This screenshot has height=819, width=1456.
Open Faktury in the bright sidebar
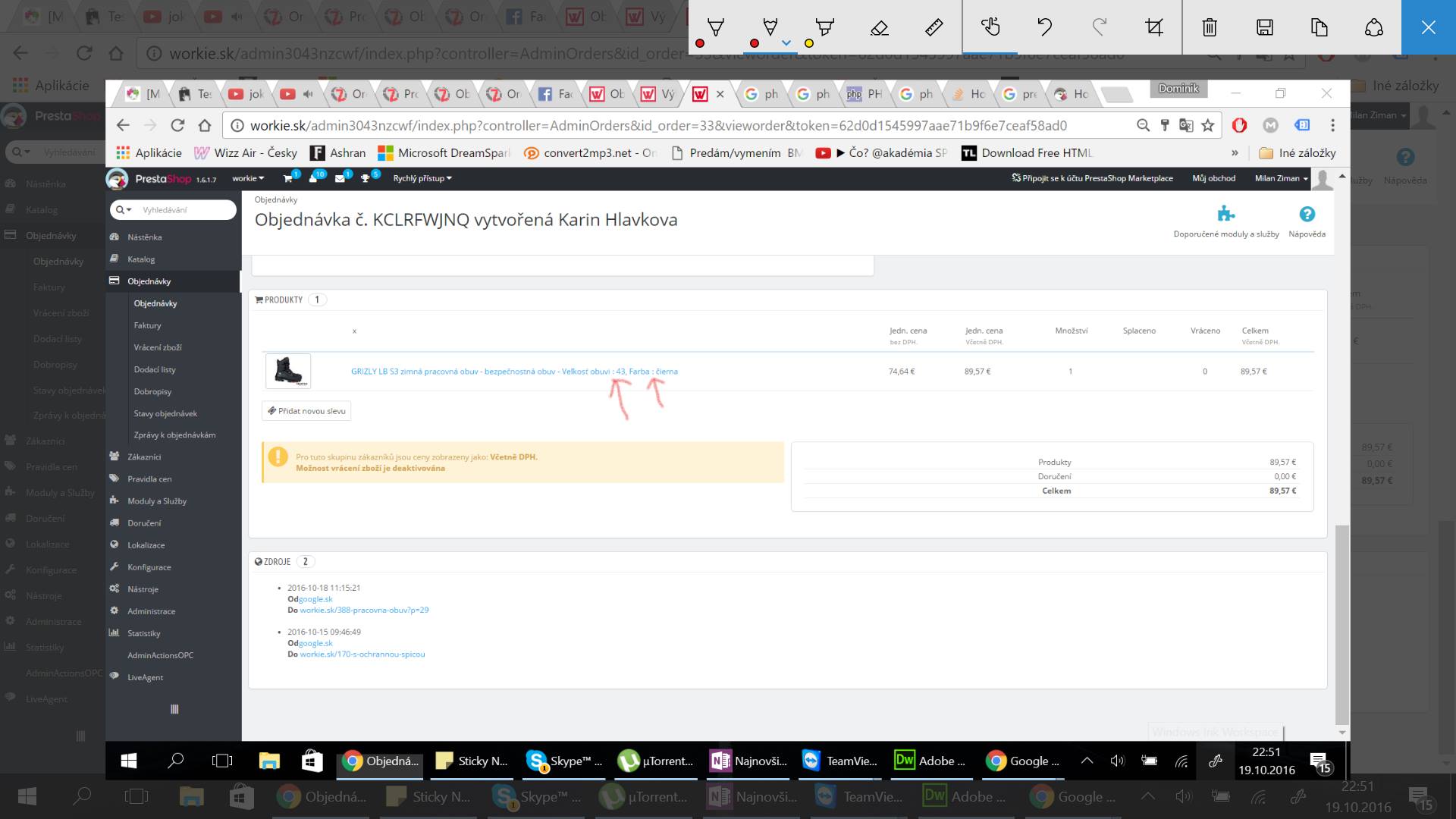tap(147, 325)
